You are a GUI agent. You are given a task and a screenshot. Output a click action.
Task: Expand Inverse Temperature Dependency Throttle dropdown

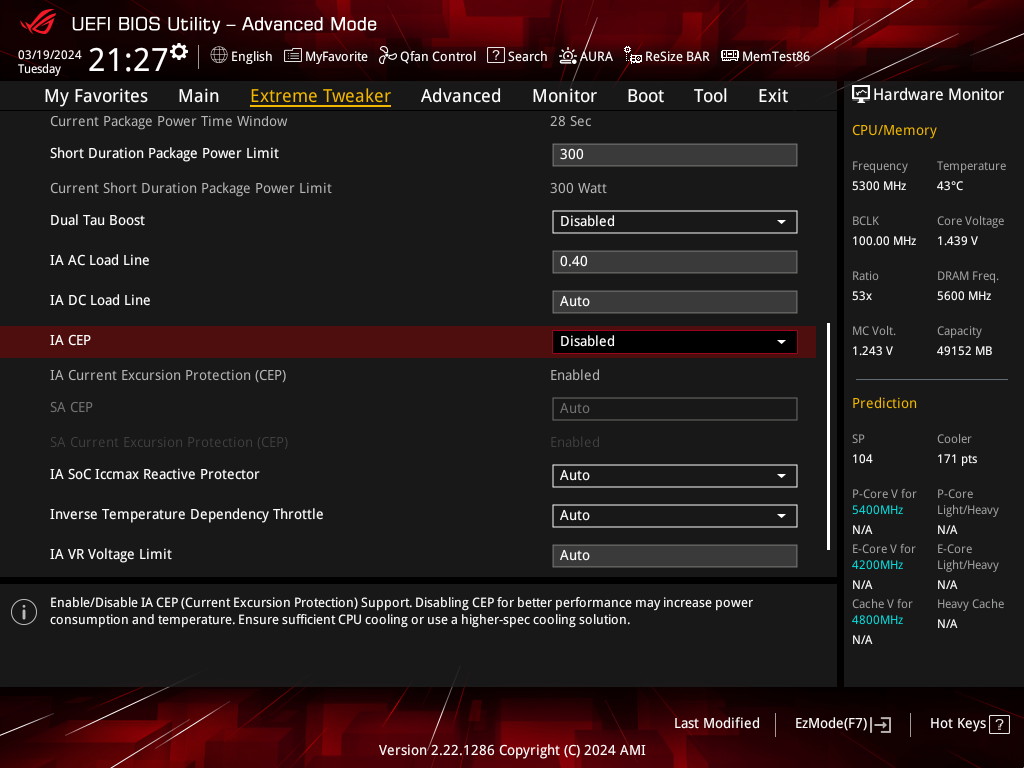coord(674,515)
